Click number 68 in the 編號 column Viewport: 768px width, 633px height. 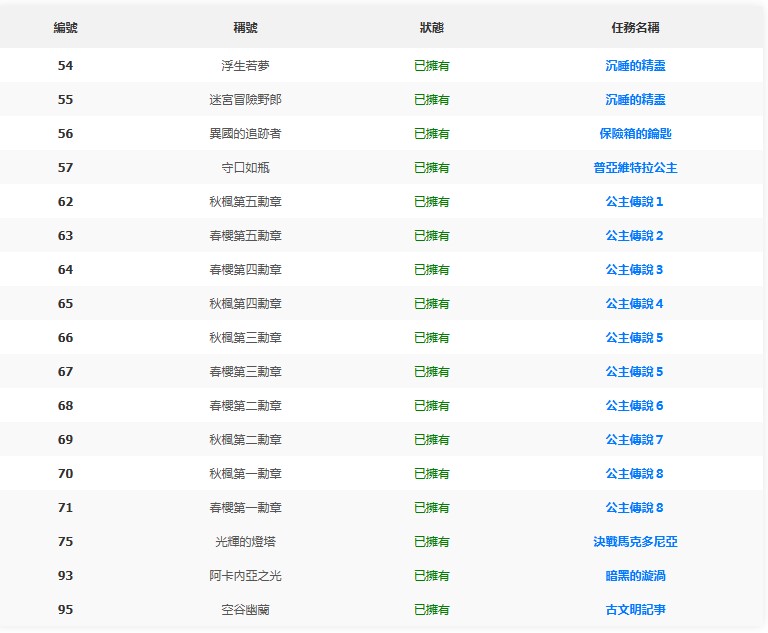pyautogui.click(x=66, y=406)
